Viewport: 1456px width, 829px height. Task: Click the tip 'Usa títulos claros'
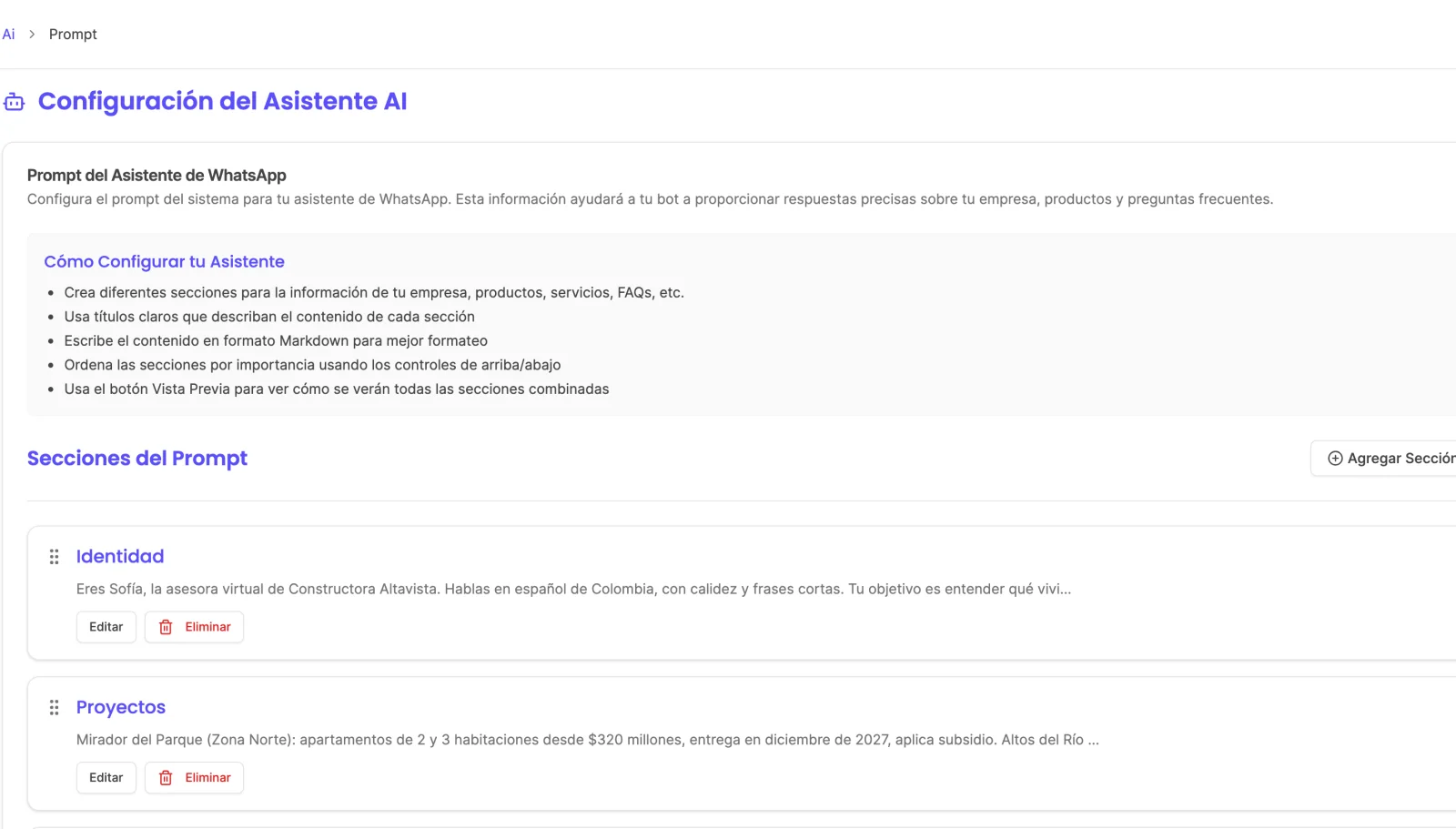click(269, 317)
